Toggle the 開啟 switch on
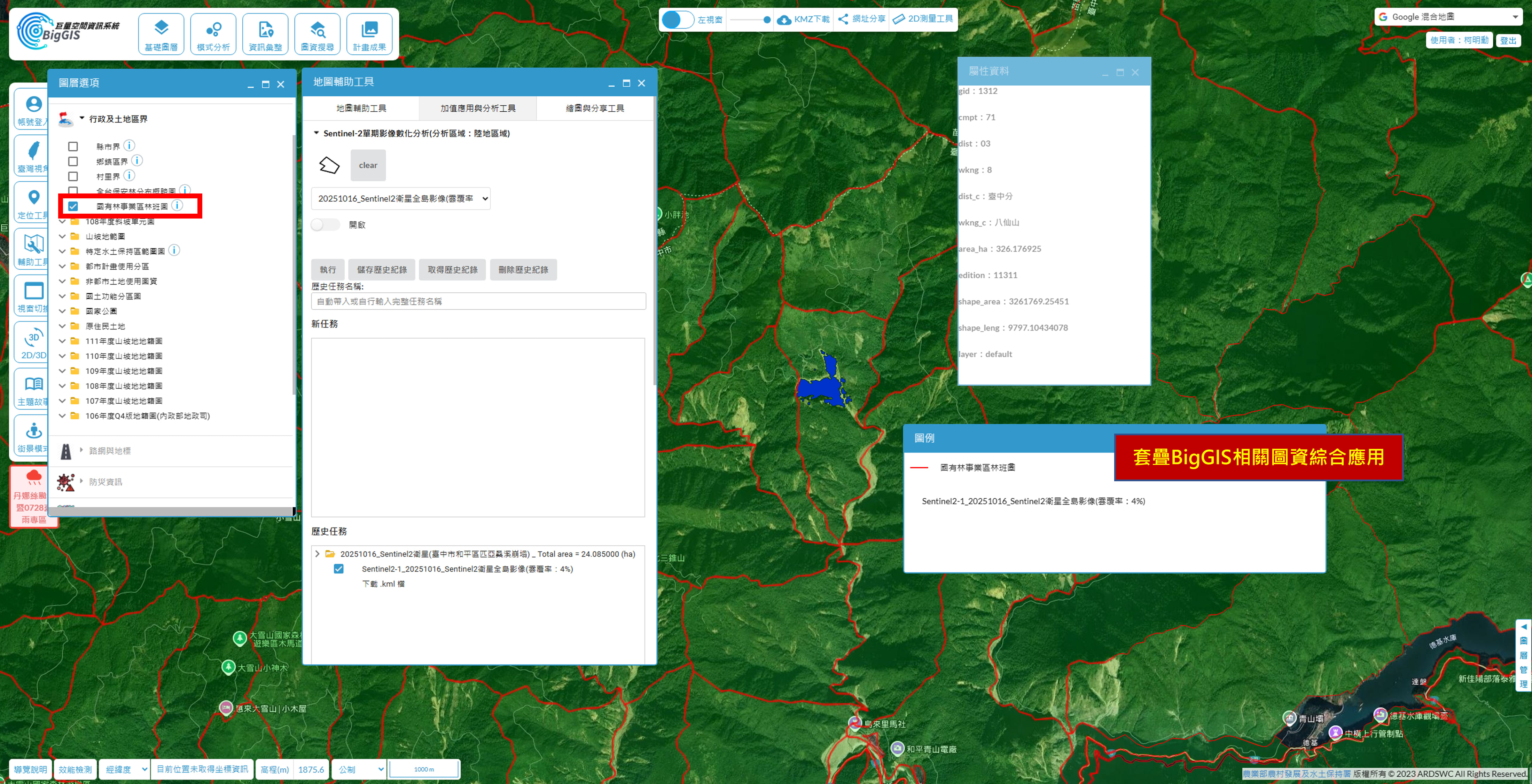The image size is (1532, 784). tap(325, 225)
